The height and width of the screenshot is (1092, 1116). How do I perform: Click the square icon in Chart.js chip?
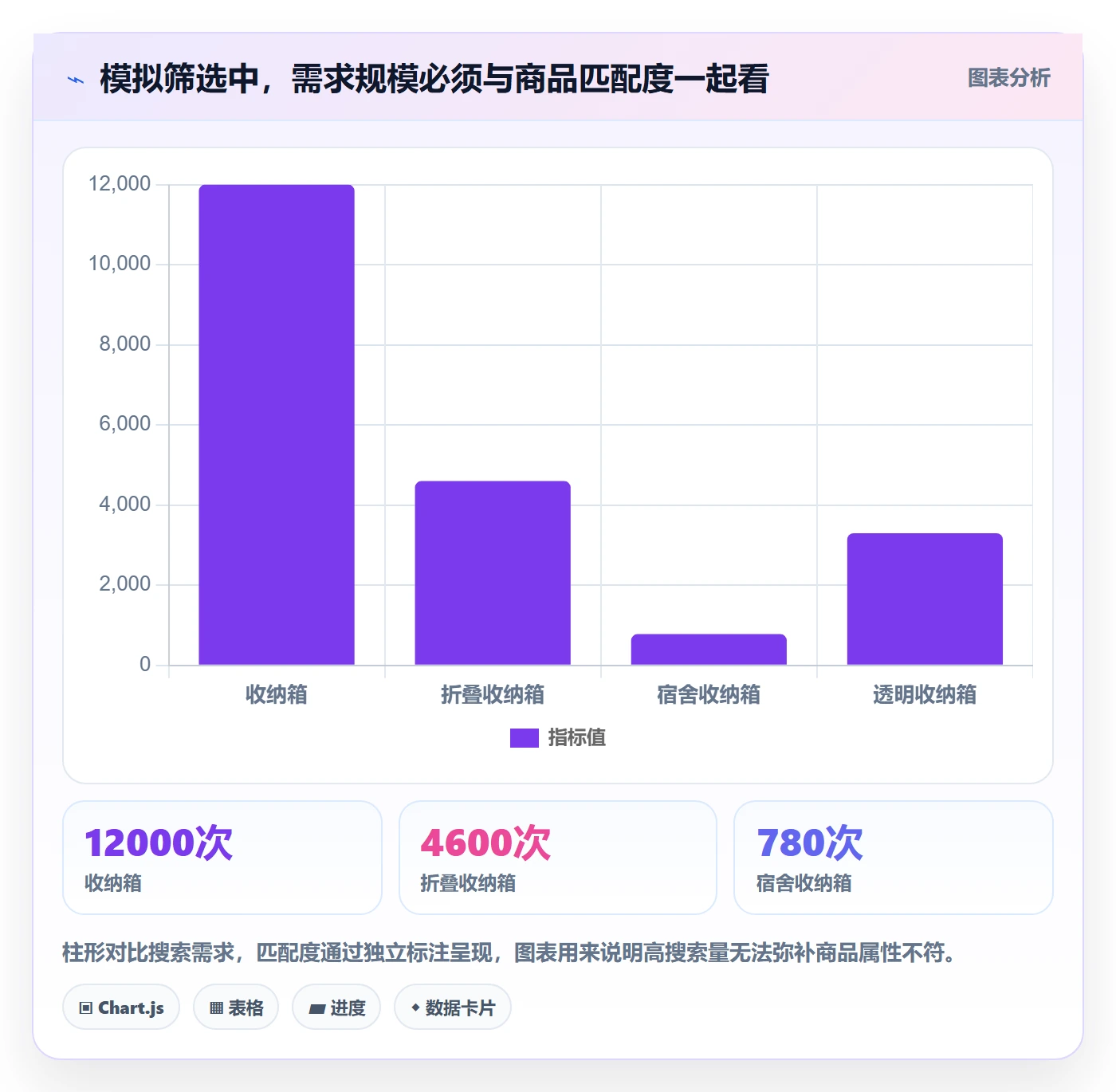[x=86, y=1008]
